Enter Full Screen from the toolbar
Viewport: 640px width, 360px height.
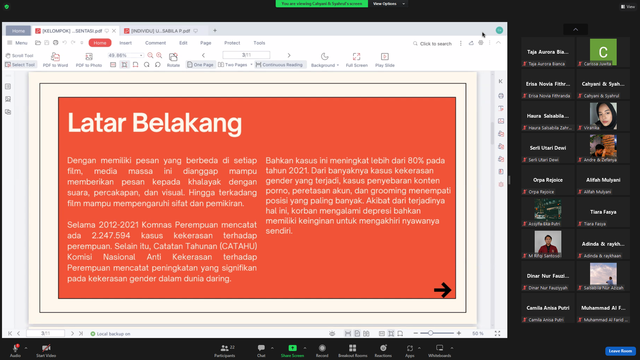coord(356,60)
